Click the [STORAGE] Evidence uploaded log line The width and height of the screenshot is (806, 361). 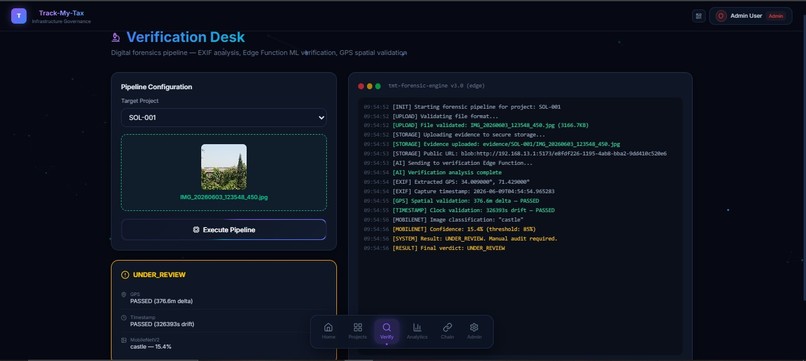(491, 144)
